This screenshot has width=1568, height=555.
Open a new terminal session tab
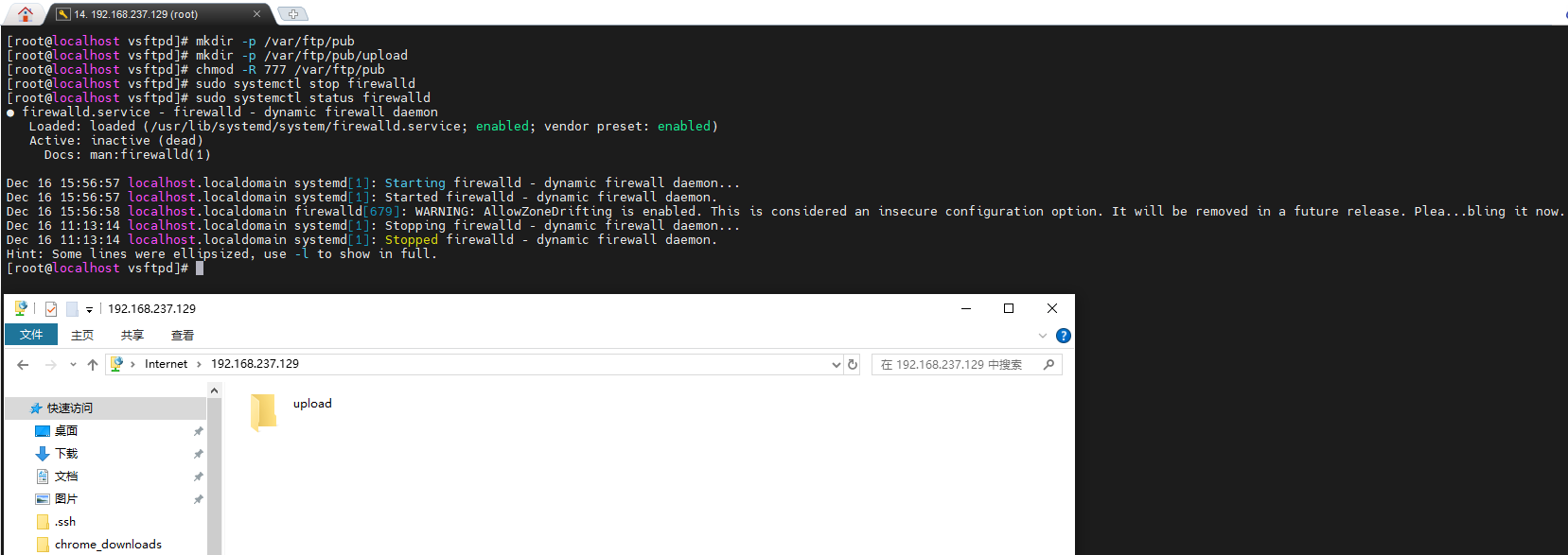point(293,14)
